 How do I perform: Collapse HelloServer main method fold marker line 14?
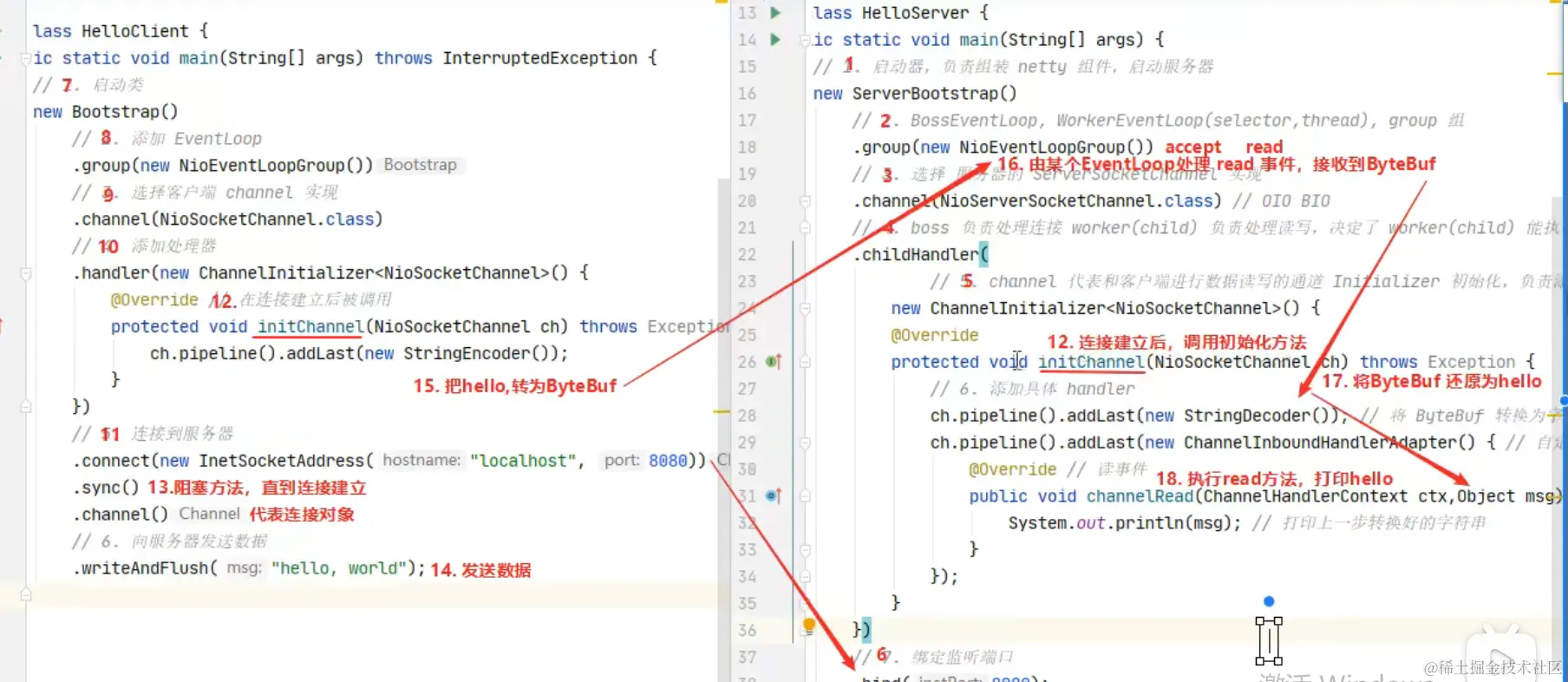pyautogui.click(x=806, y=40)
